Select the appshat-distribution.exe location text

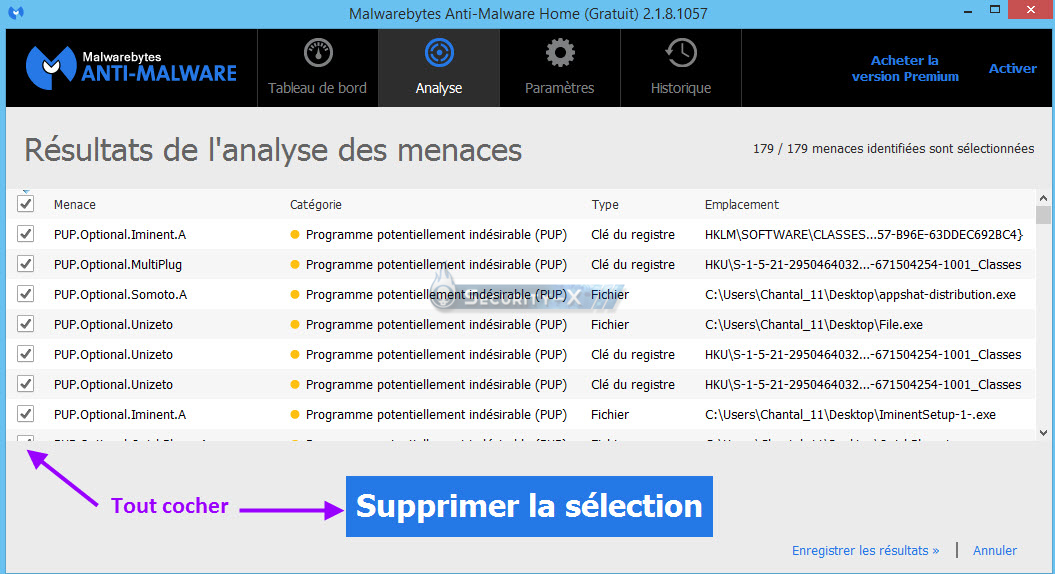(860, 294)
